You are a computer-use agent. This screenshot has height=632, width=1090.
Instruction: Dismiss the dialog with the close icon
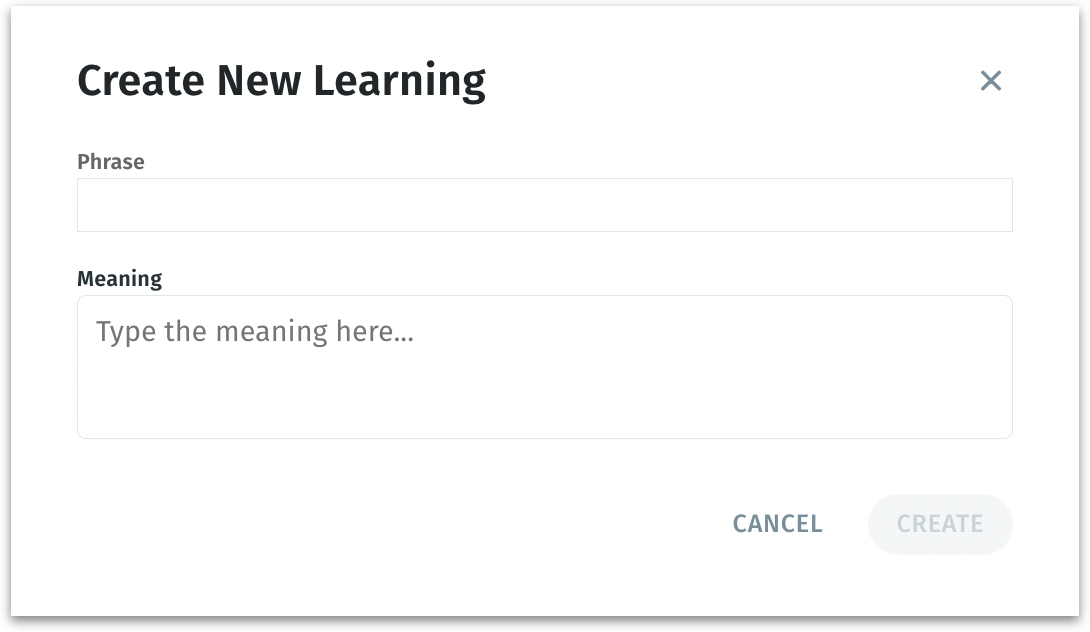(x=990, y=81)
